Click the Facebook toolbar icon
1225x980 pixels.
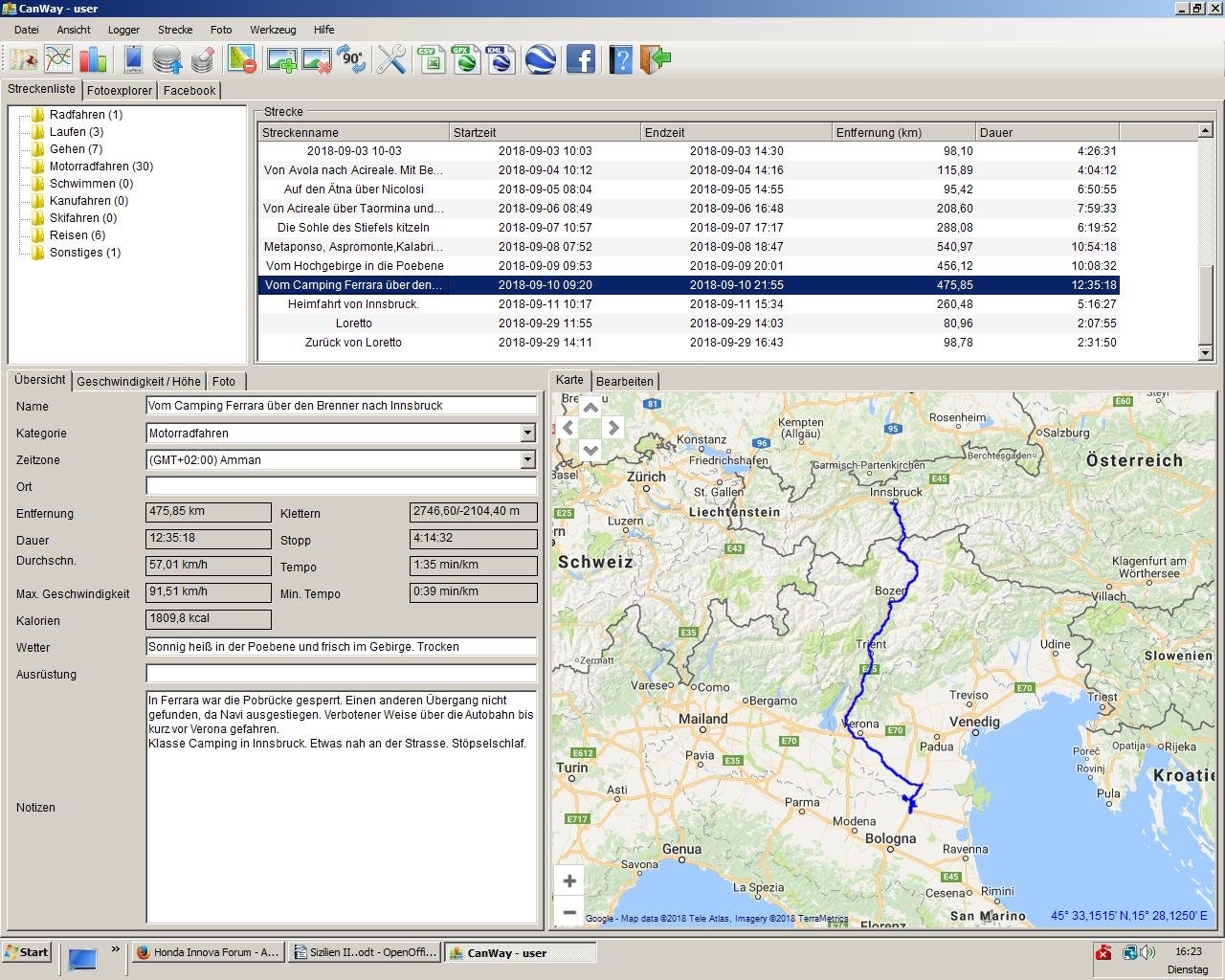click(581, 59)
